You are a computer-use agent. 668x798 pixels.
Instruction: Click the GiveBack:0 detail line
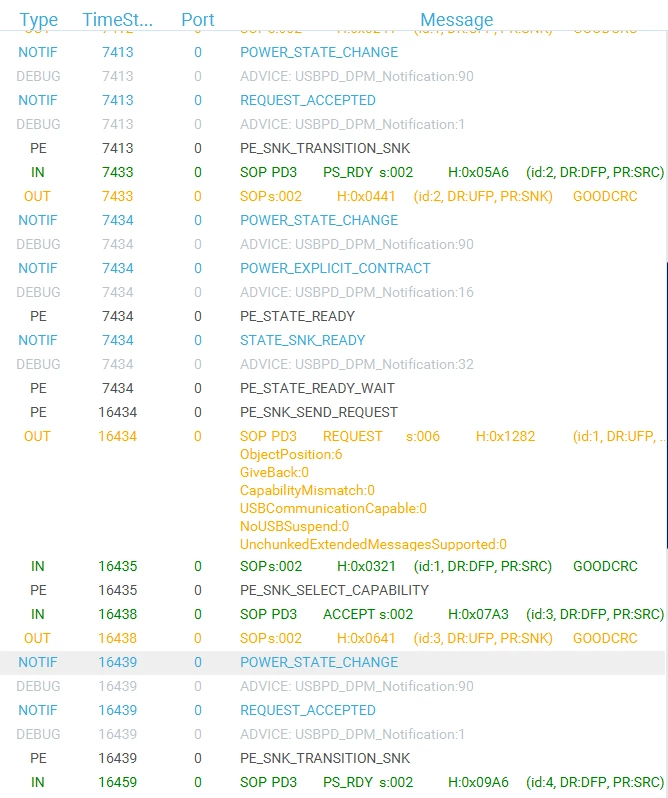(x=274, y=472)
